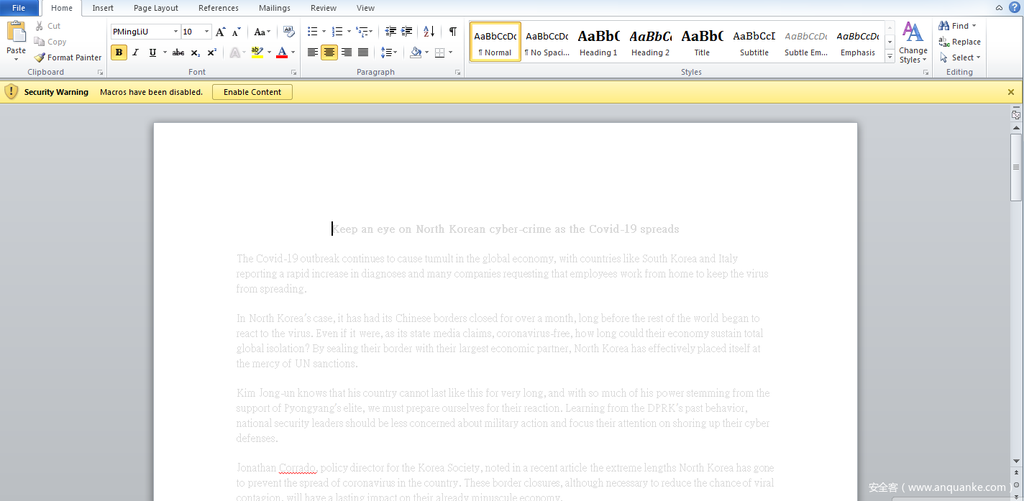
Task: Open the Mailings ribbon tab
Action: pyautogui.click(x=274, y=8)
